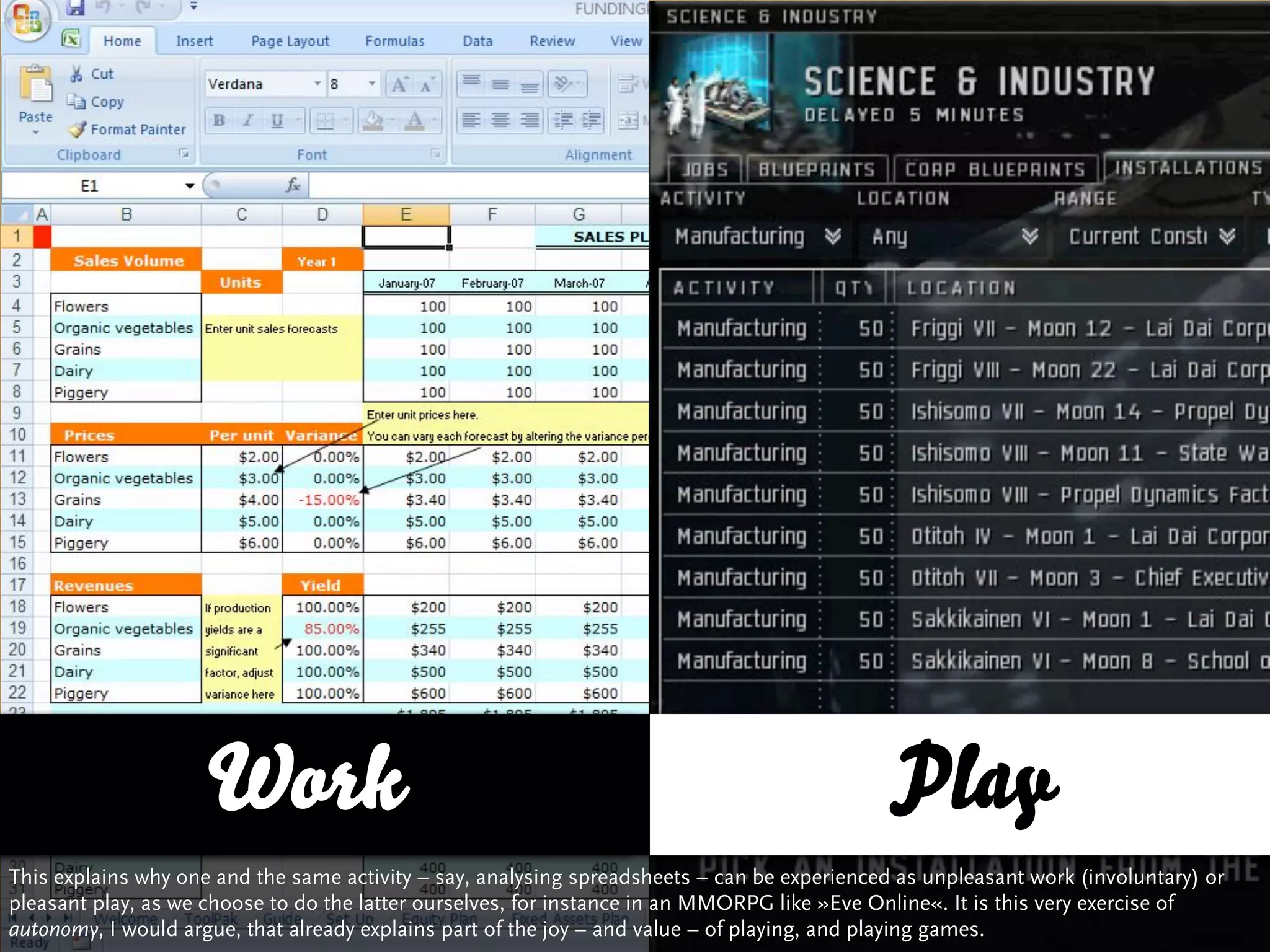Viewport: 1270px width, 952px height.
Task: Click the Font Color letter A swatch
Action: coord(415,120)
